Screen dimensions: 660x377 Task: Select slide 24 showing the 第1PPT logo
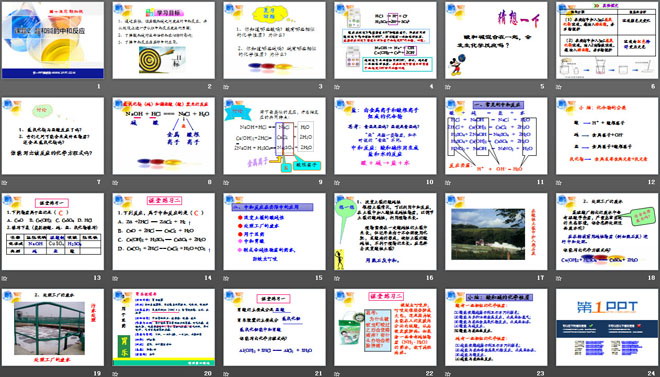pyautogui.click(x=607, y=327)
